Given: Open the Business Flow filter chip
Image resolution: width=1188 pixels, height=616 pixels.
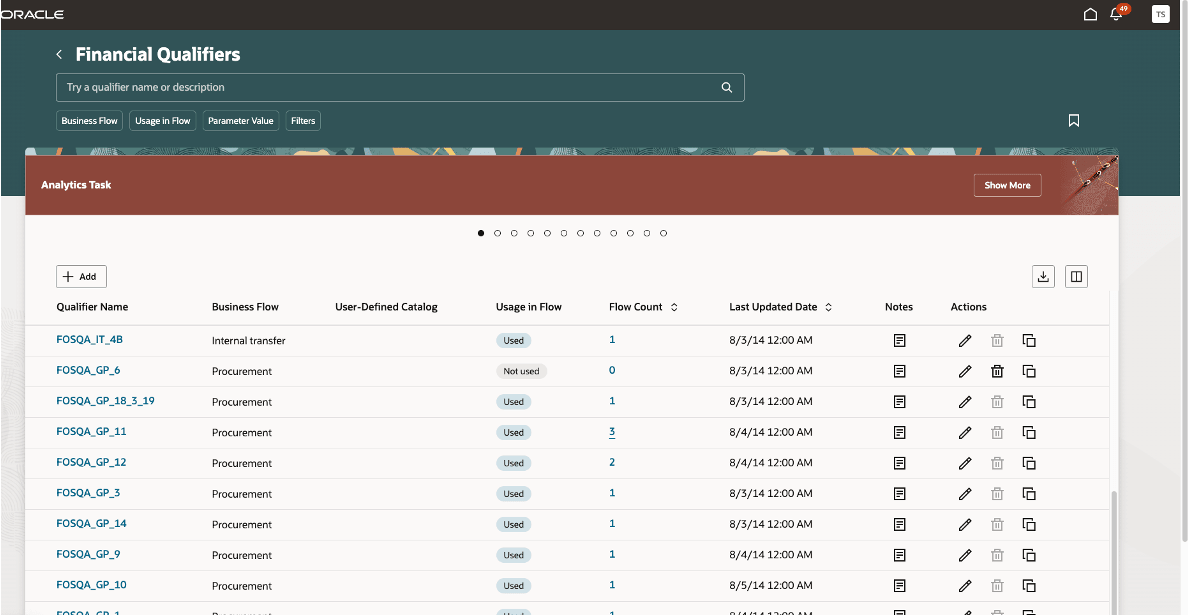Looking at the screenshot, I should (x=89, y=120).
